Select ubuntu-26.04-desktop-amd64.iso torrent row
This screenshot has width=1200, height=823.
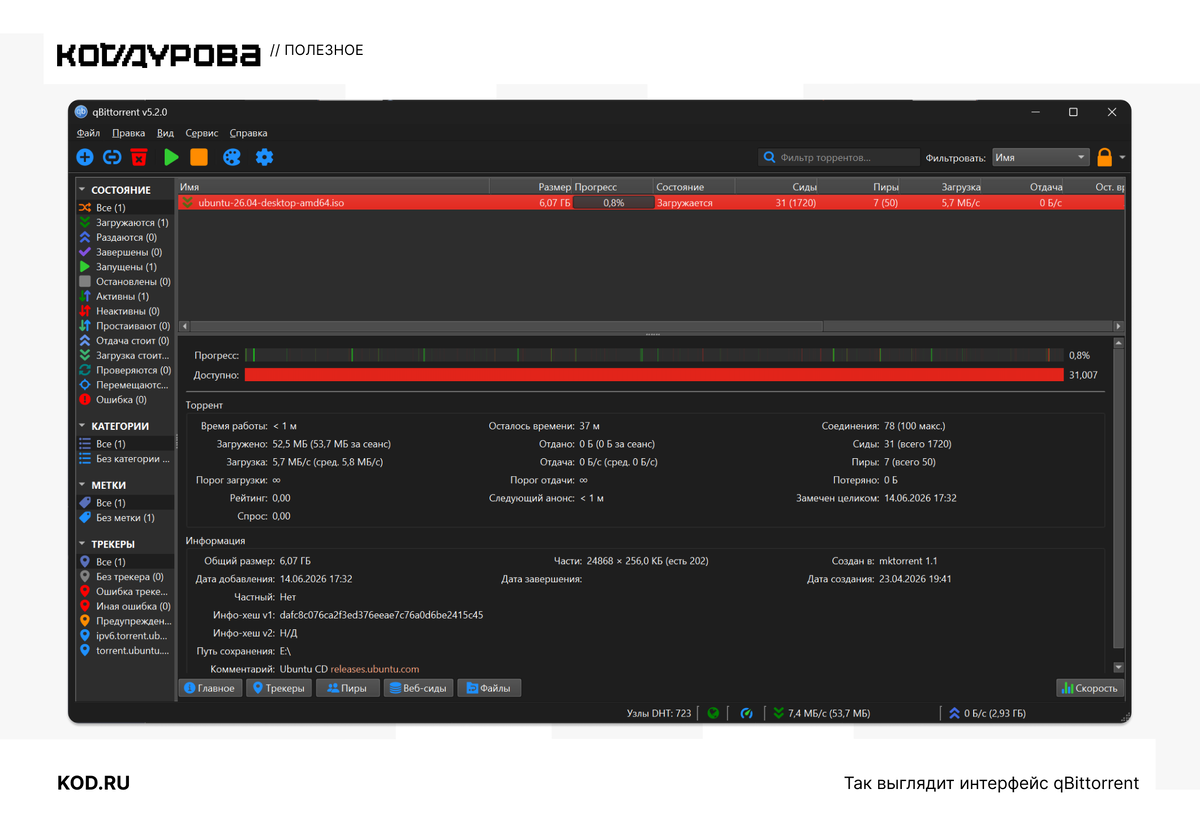tap(651, 202)
